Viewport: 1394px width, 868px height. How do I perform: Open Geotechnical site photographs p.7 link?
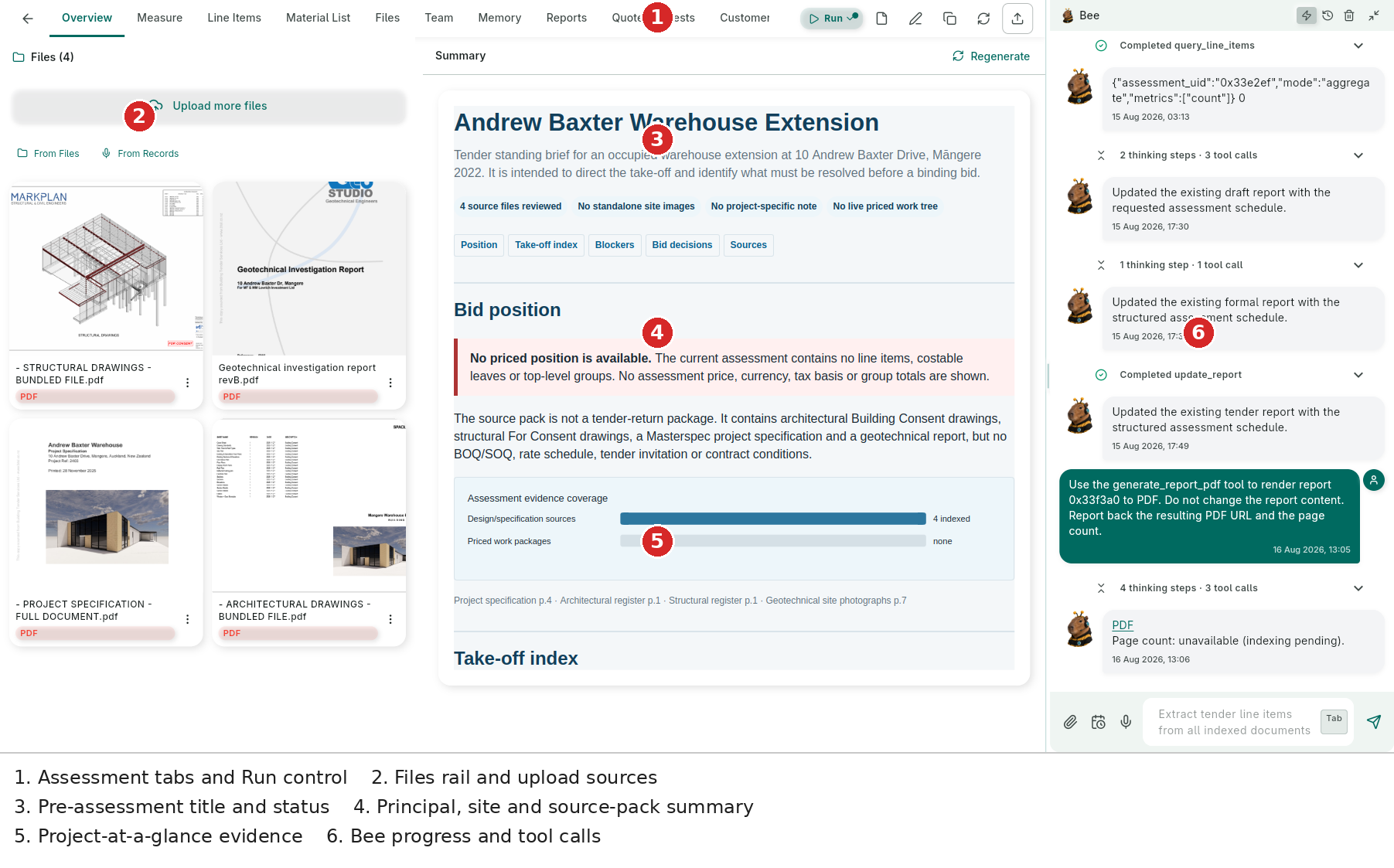836,601
